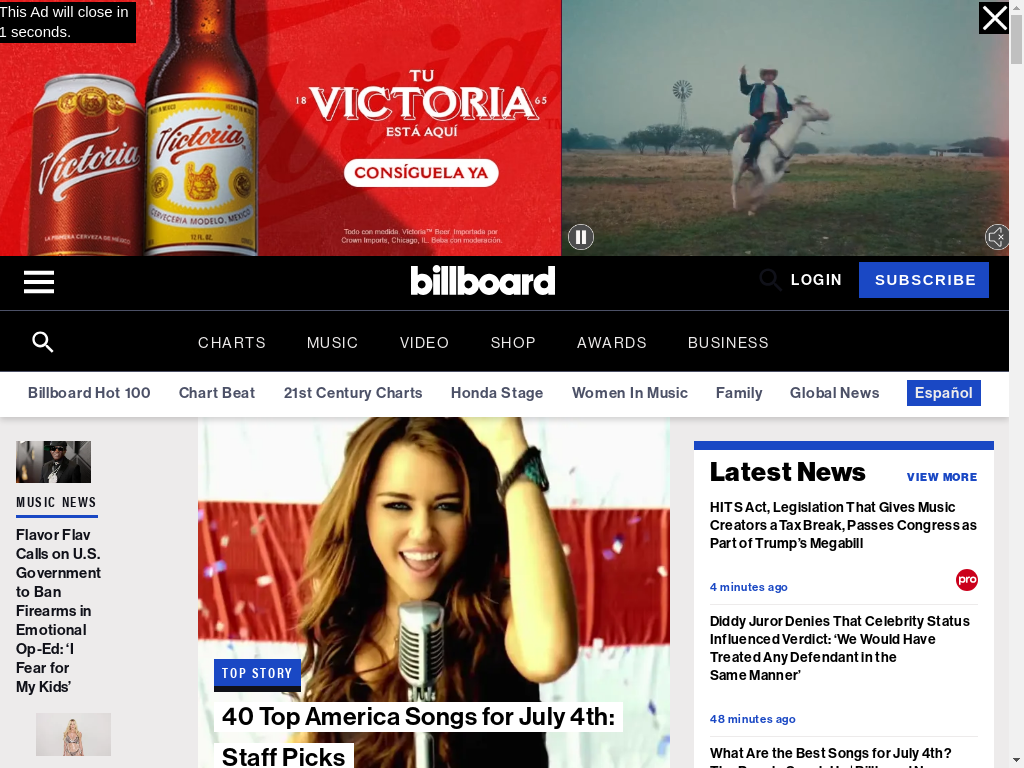
Task: Click the Flavor Flav thumbnail image
Action: click(54, 462)
